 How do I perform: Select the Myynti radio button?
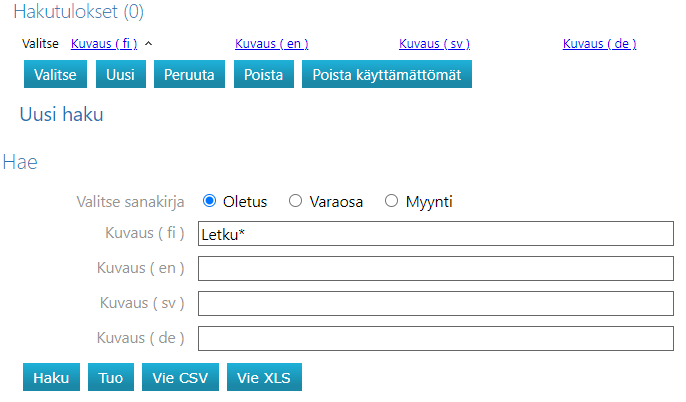391,201
